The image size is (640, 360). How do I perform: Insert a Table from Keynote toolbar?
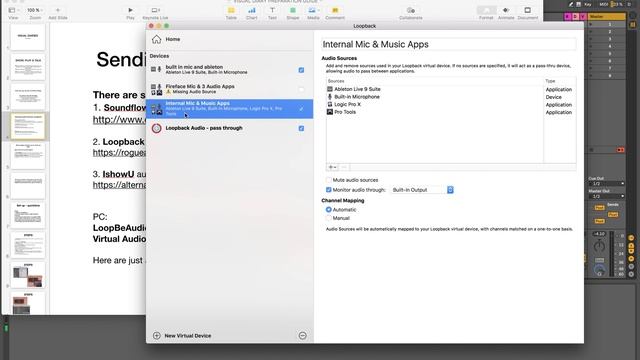click(x=231, y=13)
